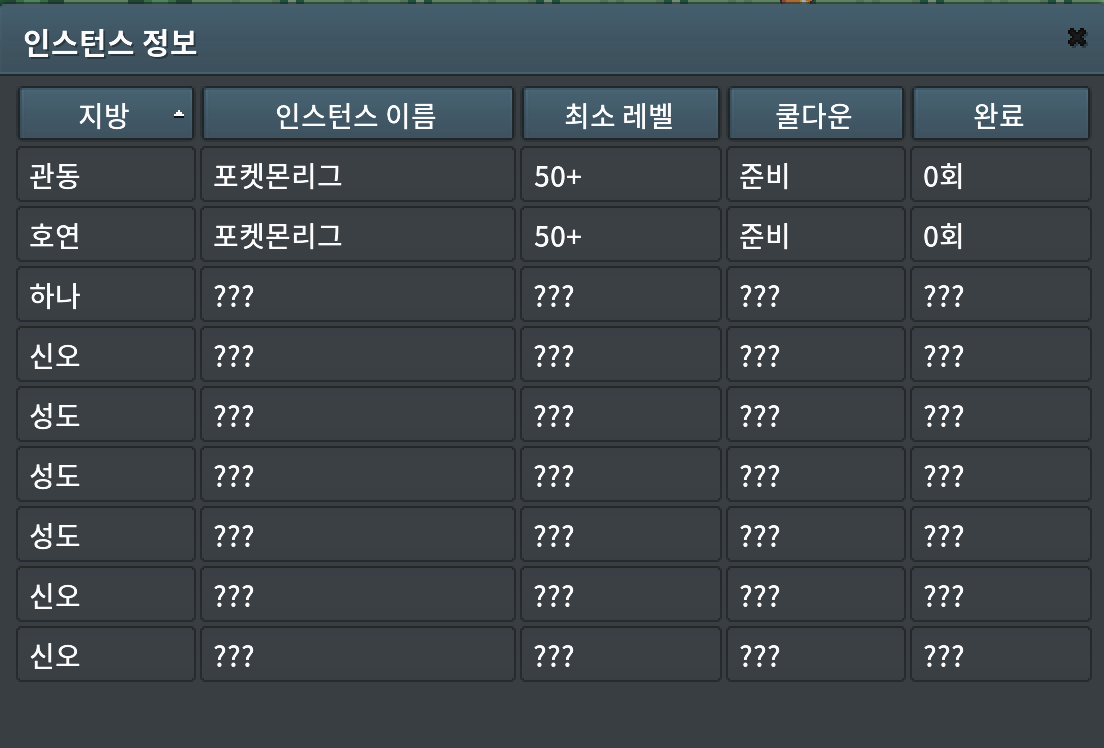1104x748 pixels.
Task: Click the 50+ level cell for 관동
Action: click(x=620, y=176)
